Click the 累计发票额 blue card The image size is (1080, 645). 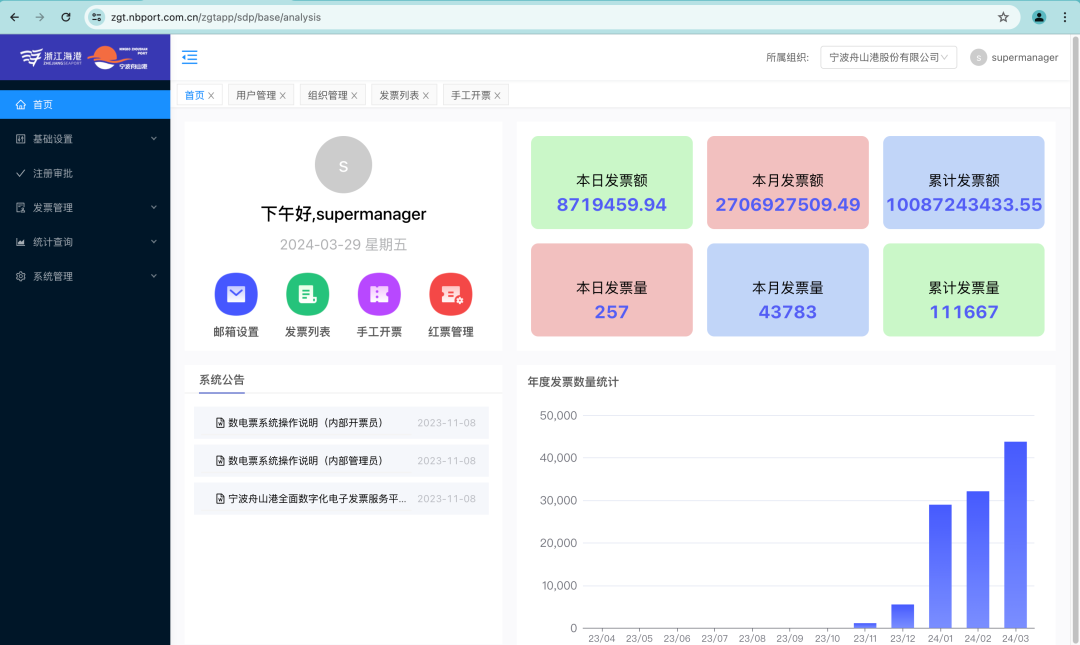(x=964, y=183)
